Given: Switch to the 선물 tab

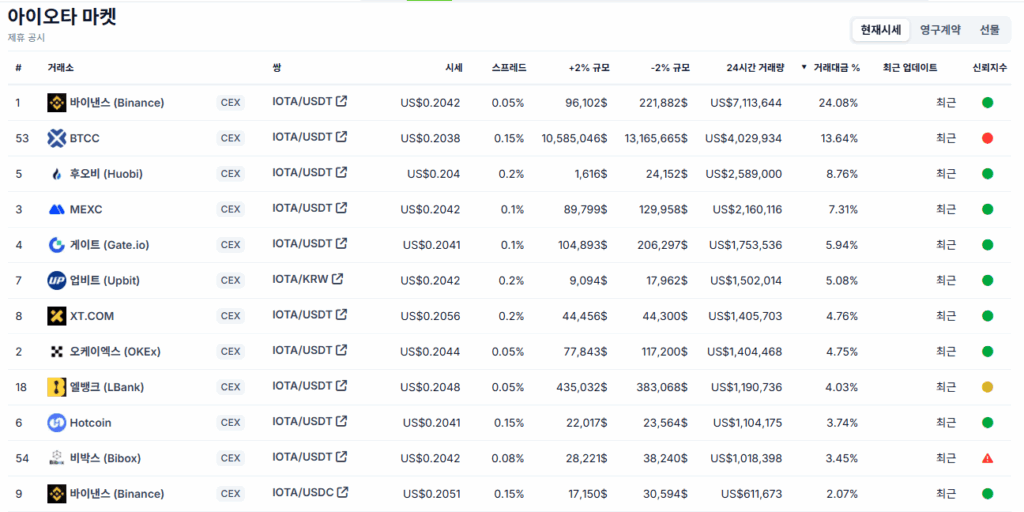Looking at the screenshot, I should point(989,29).
